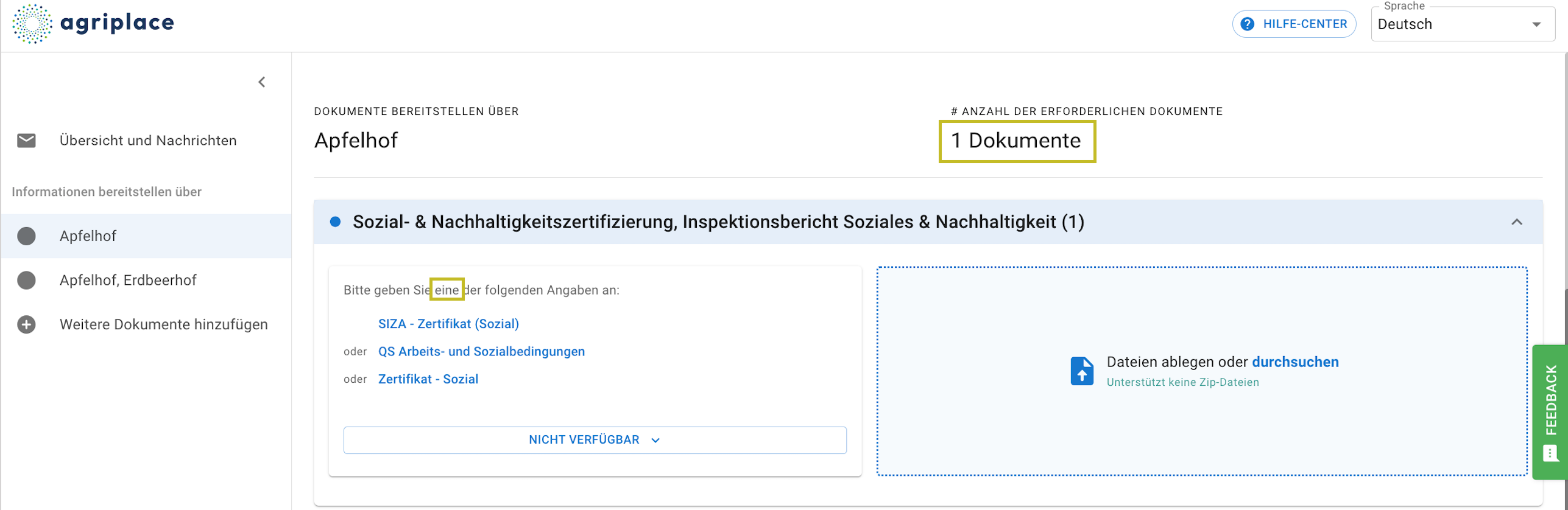Image resolution: width=1568 pixels, height=510 pixels.
Task: Click the 'Informationen bereitstellen über' label
Action: pos(107,192)
